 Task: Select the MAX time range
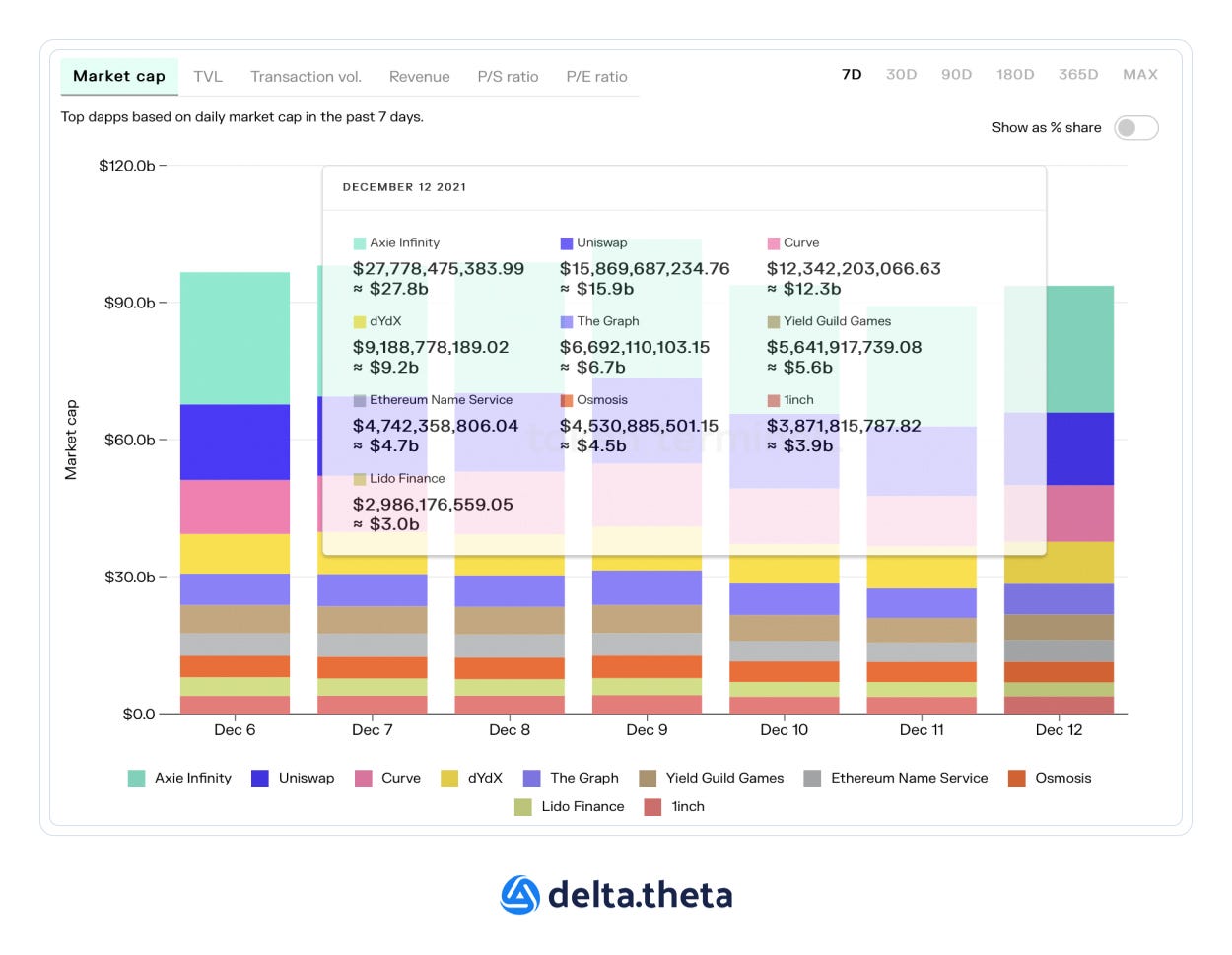[1140, 74]
